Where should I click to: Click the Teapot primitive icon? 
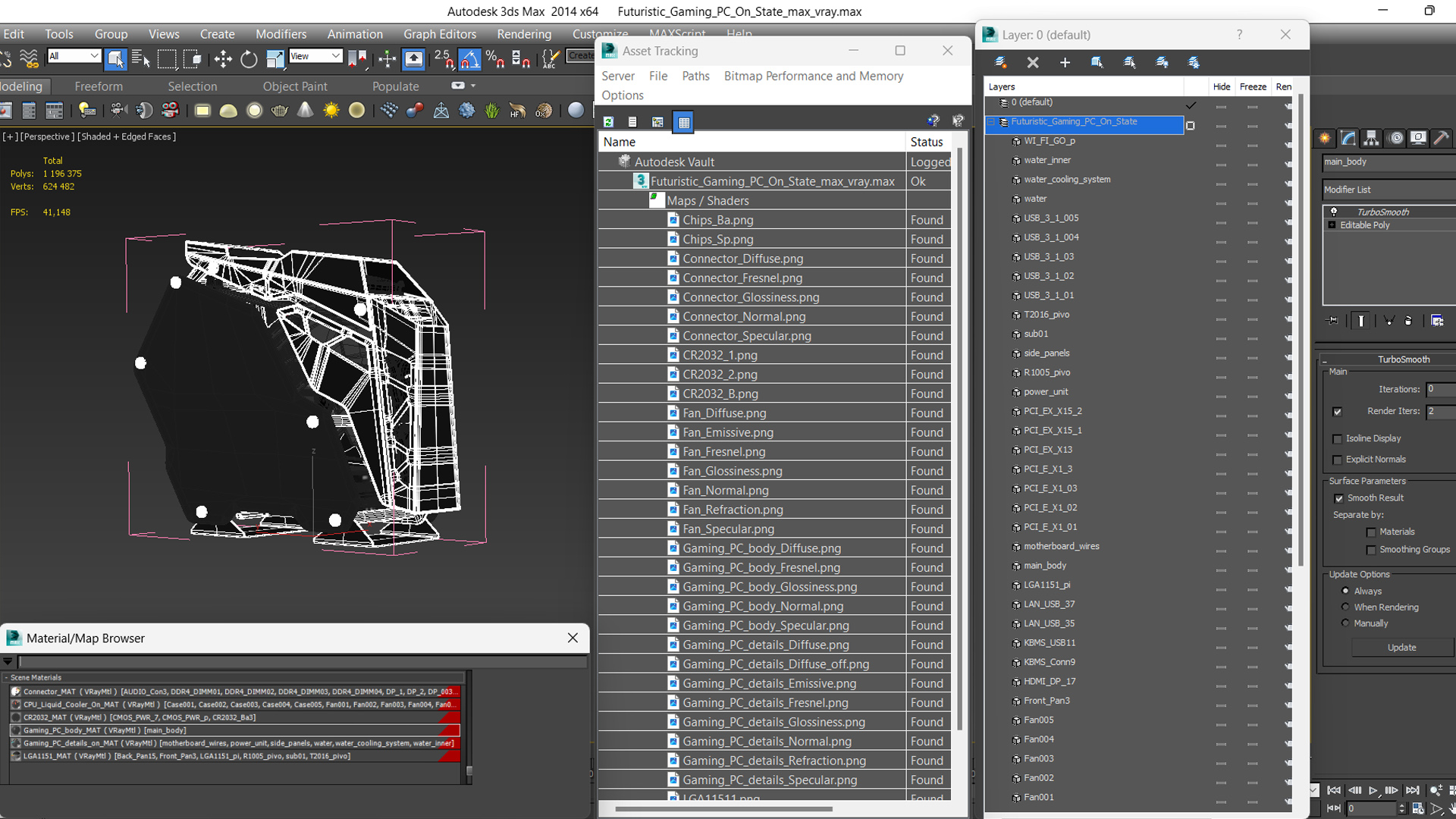280,111
